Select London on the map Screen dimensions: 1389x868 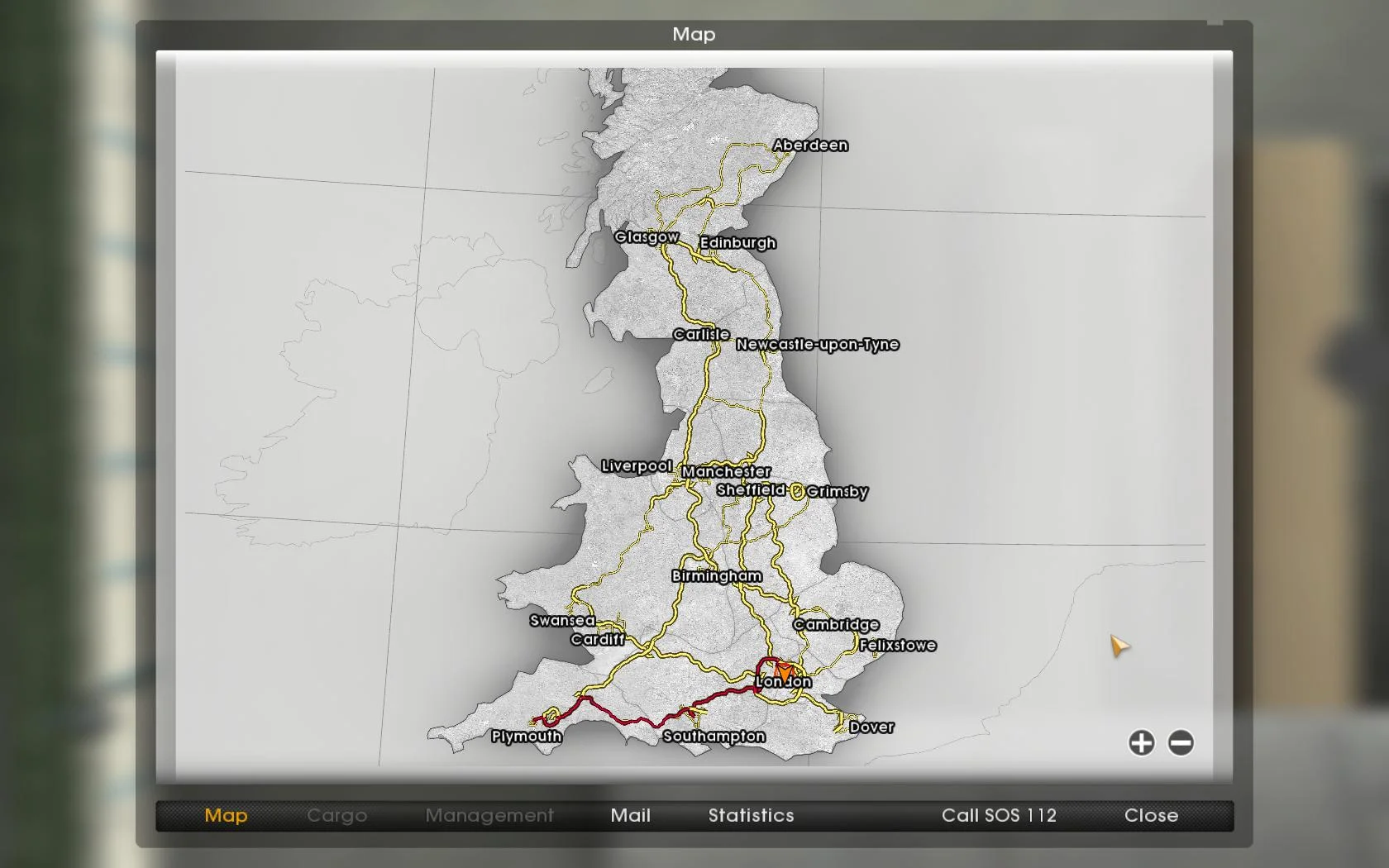[784, 682]
